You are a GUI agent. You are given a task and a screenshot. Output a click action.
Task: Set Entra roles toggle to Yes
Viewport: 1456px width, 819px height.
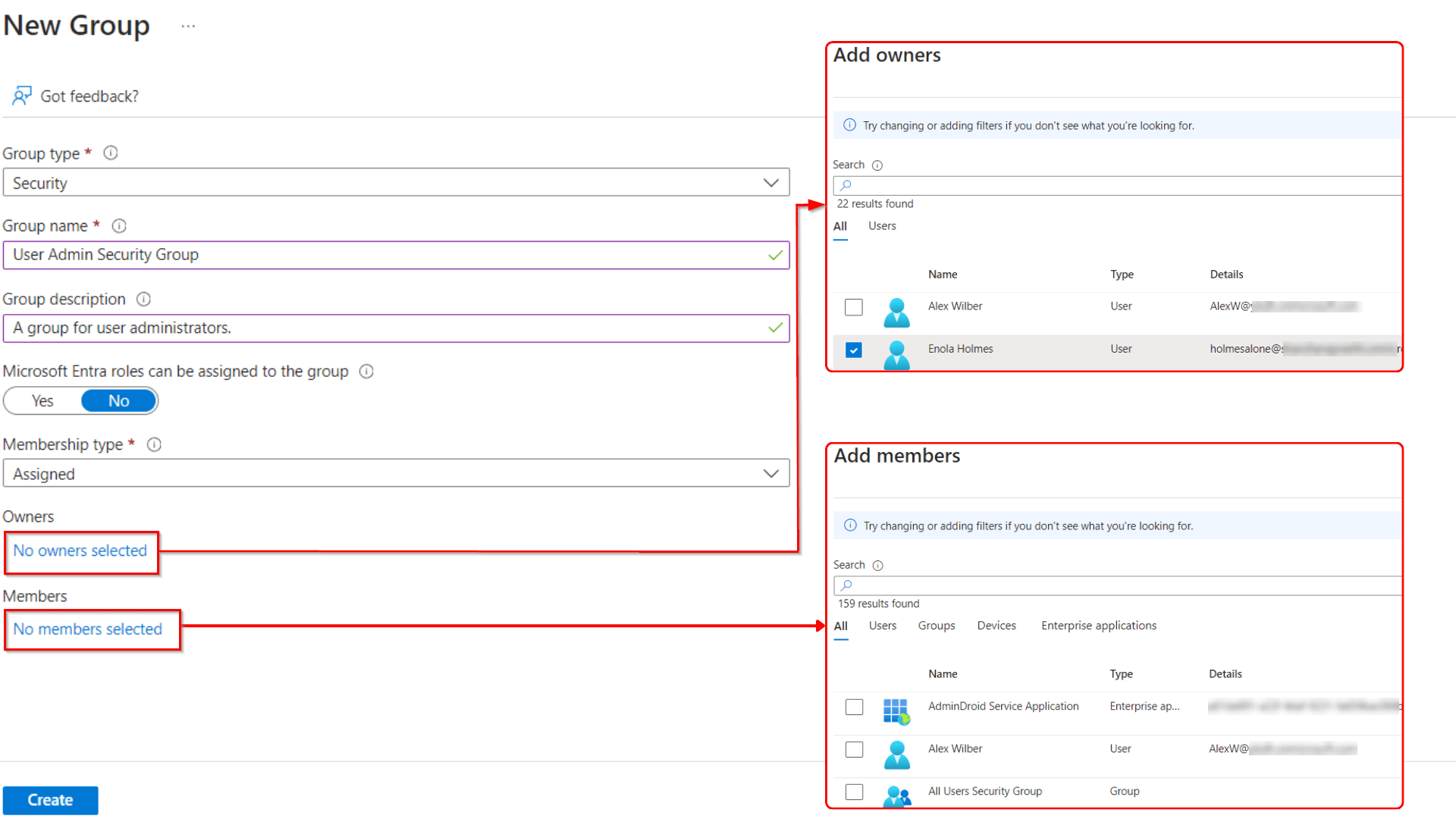click(x=42, y=400)
